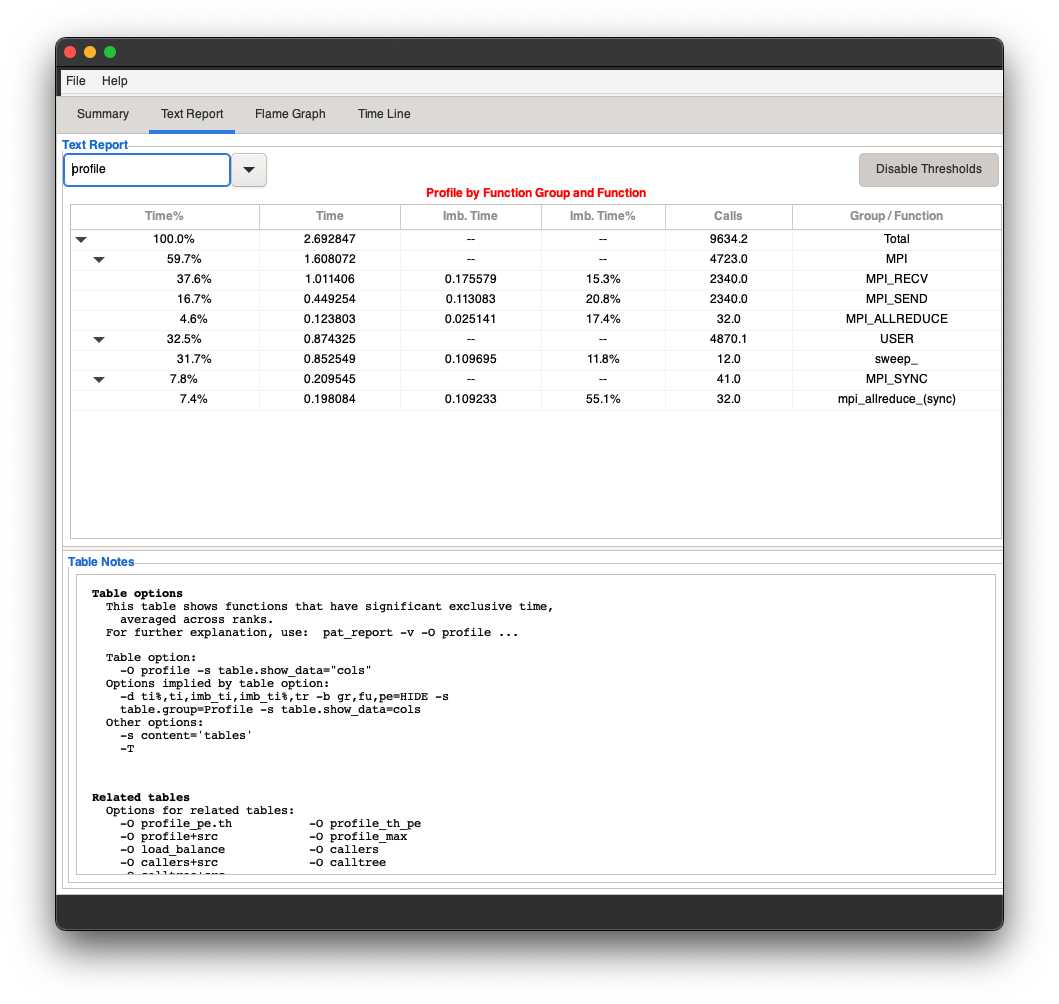This screenshot has width=1059, height=1004.
Task: Click the profile report input field
Action: (146, 170)
